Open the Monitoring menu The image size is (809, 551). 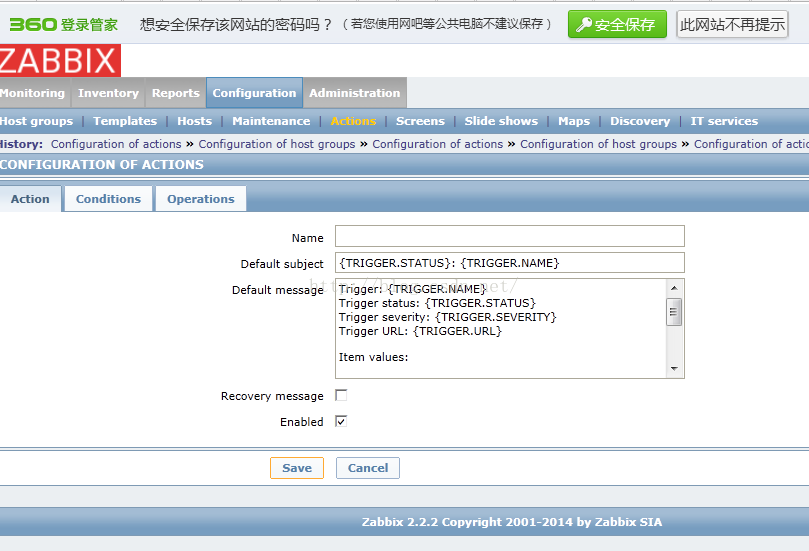click(x=33, y=93)
